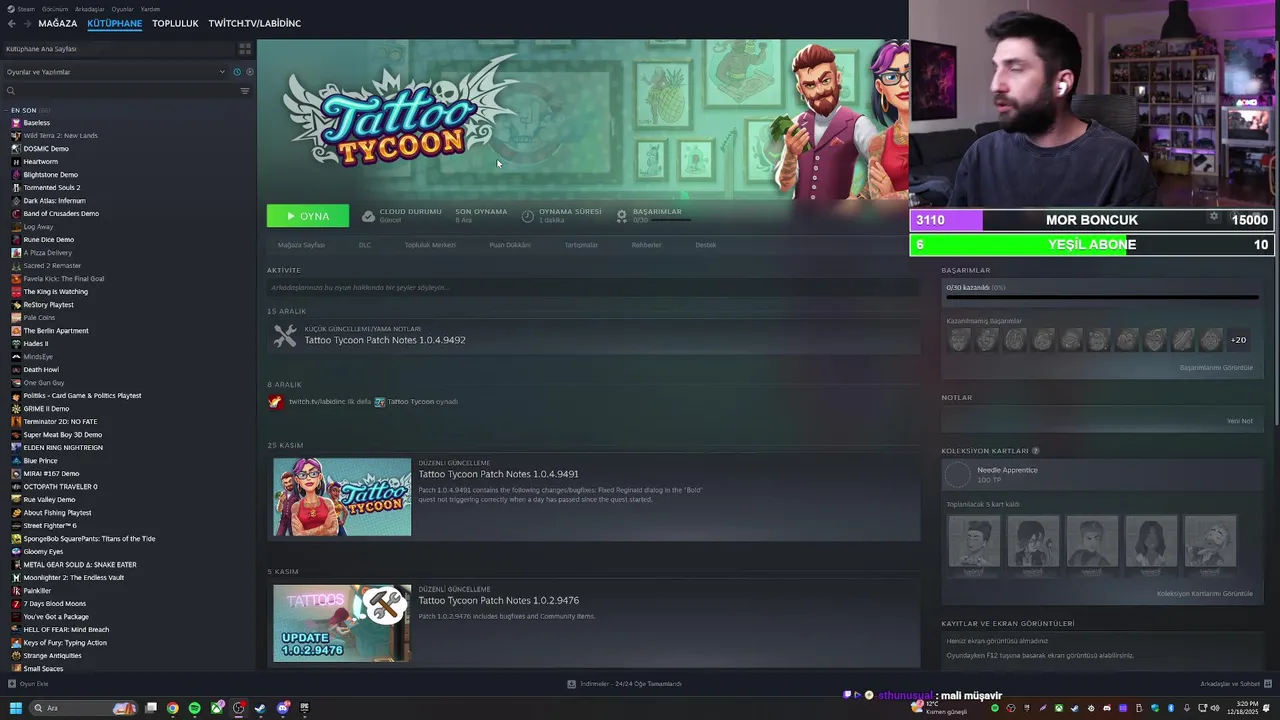Open the TOPLULUK tab

pyautogui.click(x=175, y=23)
